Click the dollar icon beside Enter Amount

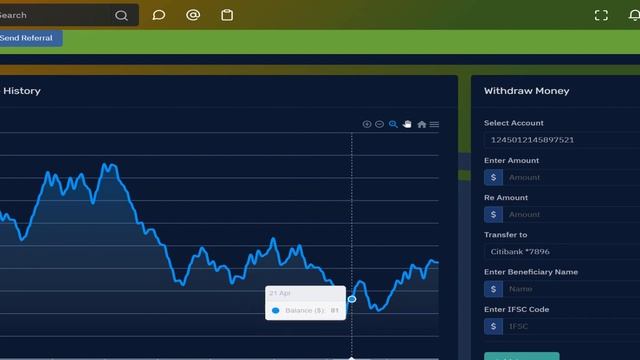(493, 178)
